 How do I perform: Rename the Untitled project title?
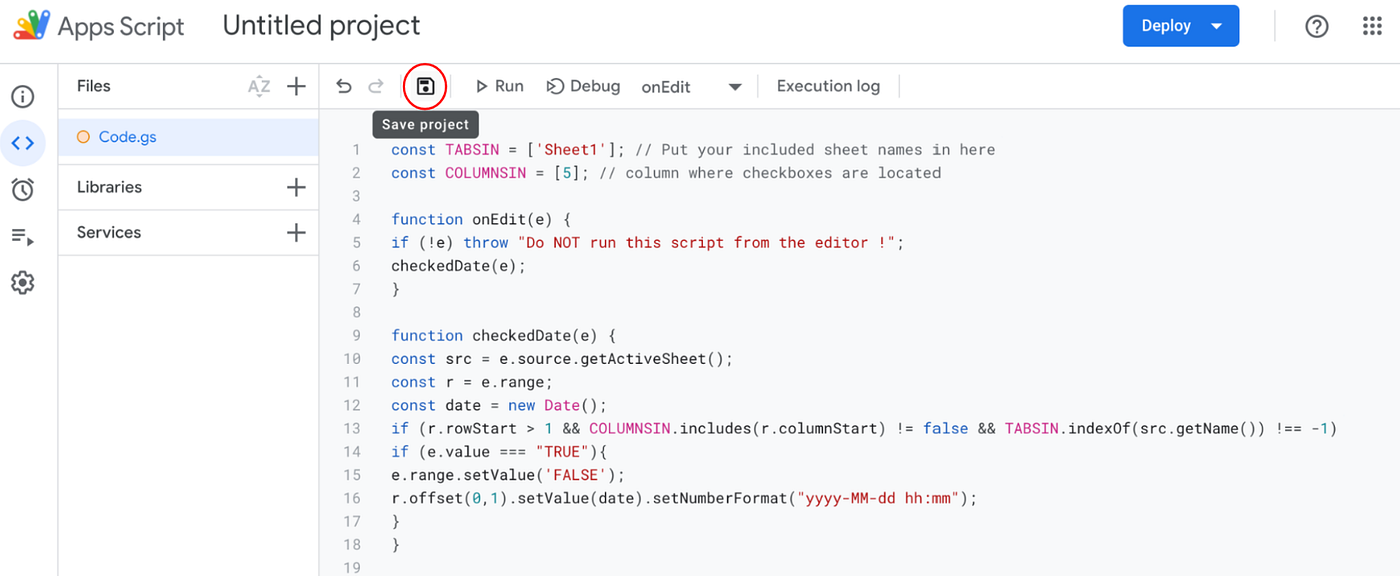click(x=321, y=25)
